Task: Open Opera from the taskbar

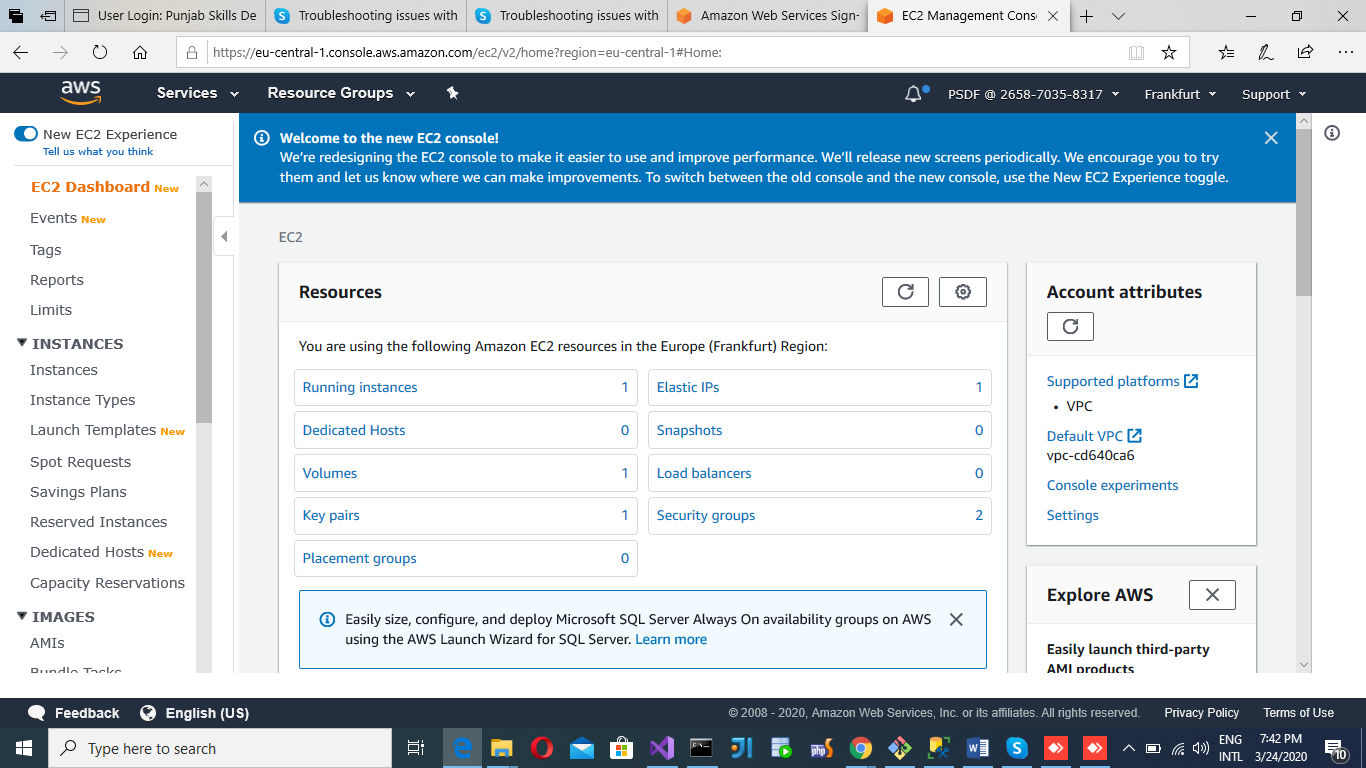Action: coord(542,748)
